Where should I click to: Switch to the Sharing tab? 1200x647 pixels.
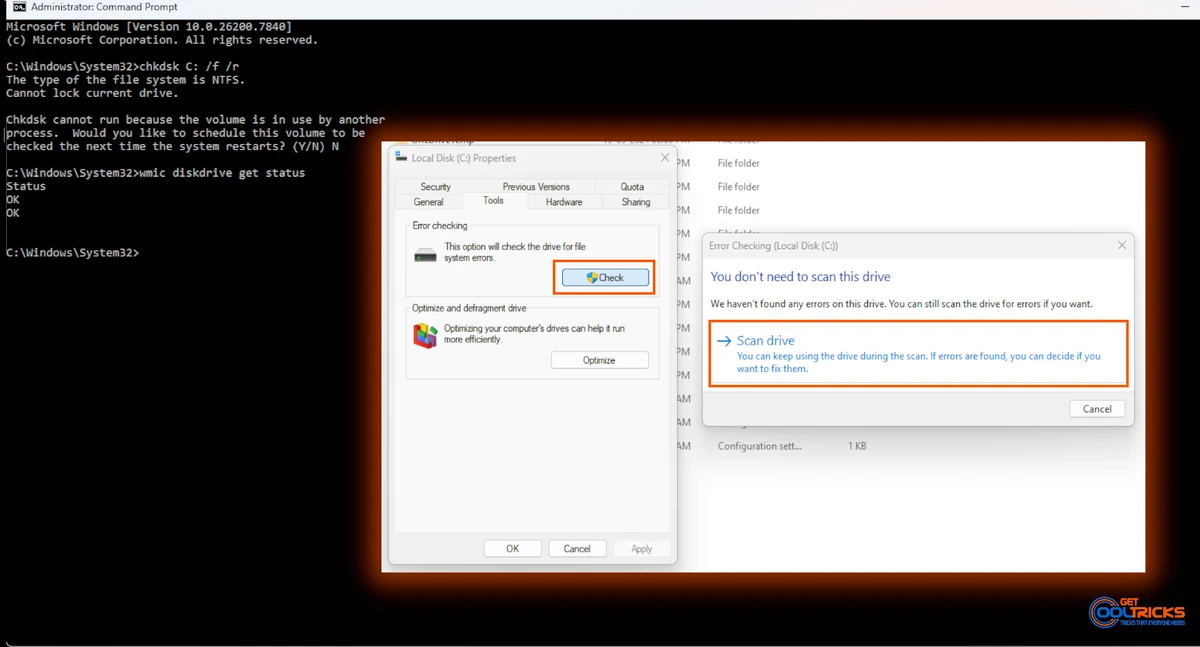click(x=636, y=202)
